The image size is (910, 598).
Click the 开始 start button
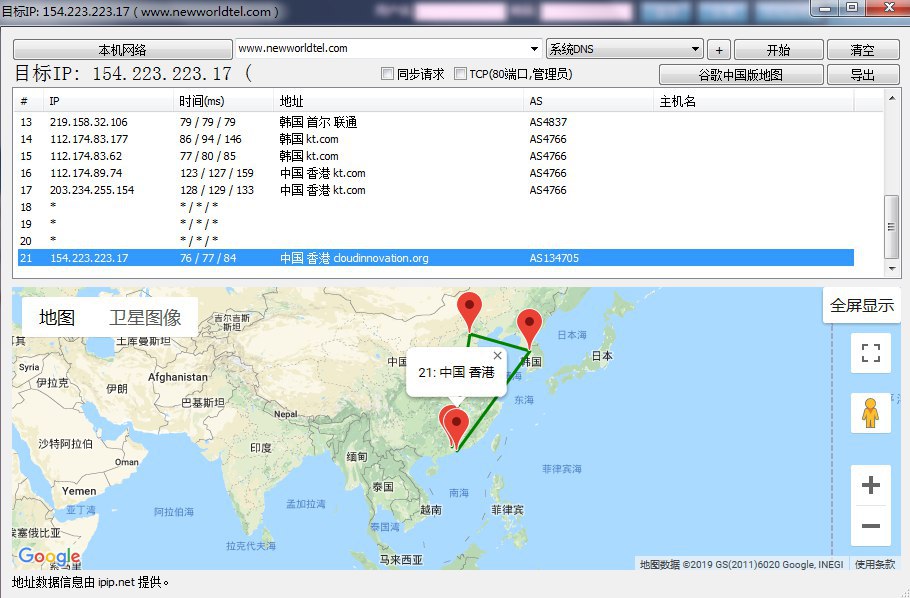pos(777,50)
